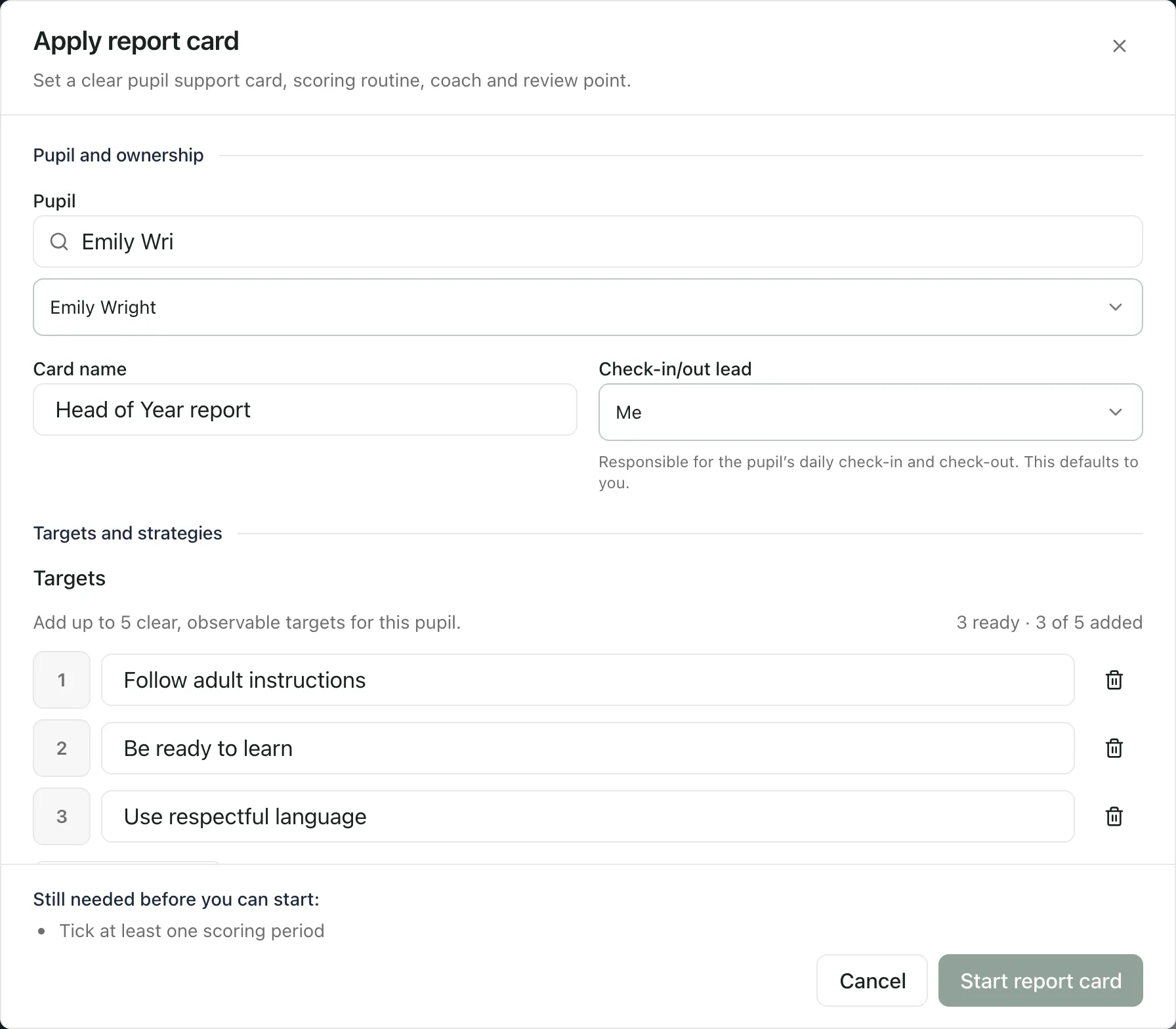Delete the "Use respectful language" target
This screenshot has width=1176, height=1029.
tap(1114, 816)
